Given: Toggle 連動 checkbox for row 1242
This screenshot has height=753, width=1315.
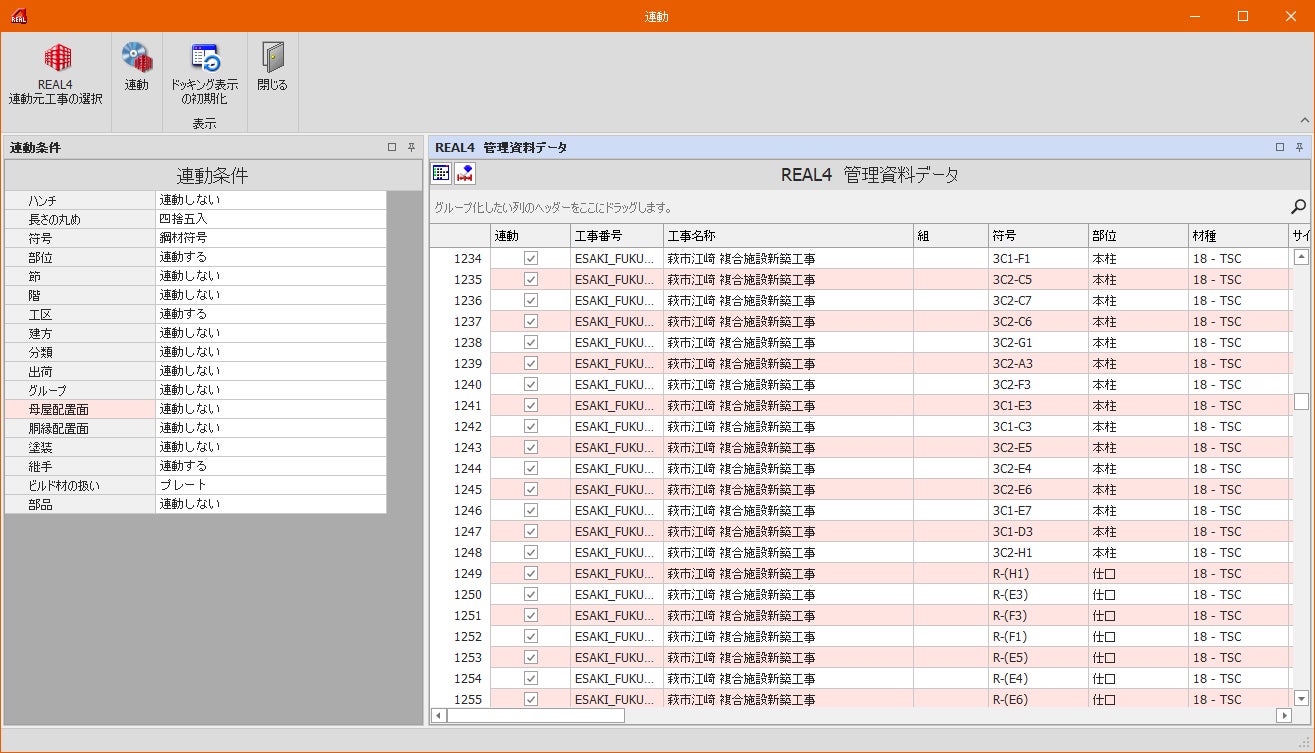Looking at the screenshot, I should pyautogui.click(x=531, y=426).
